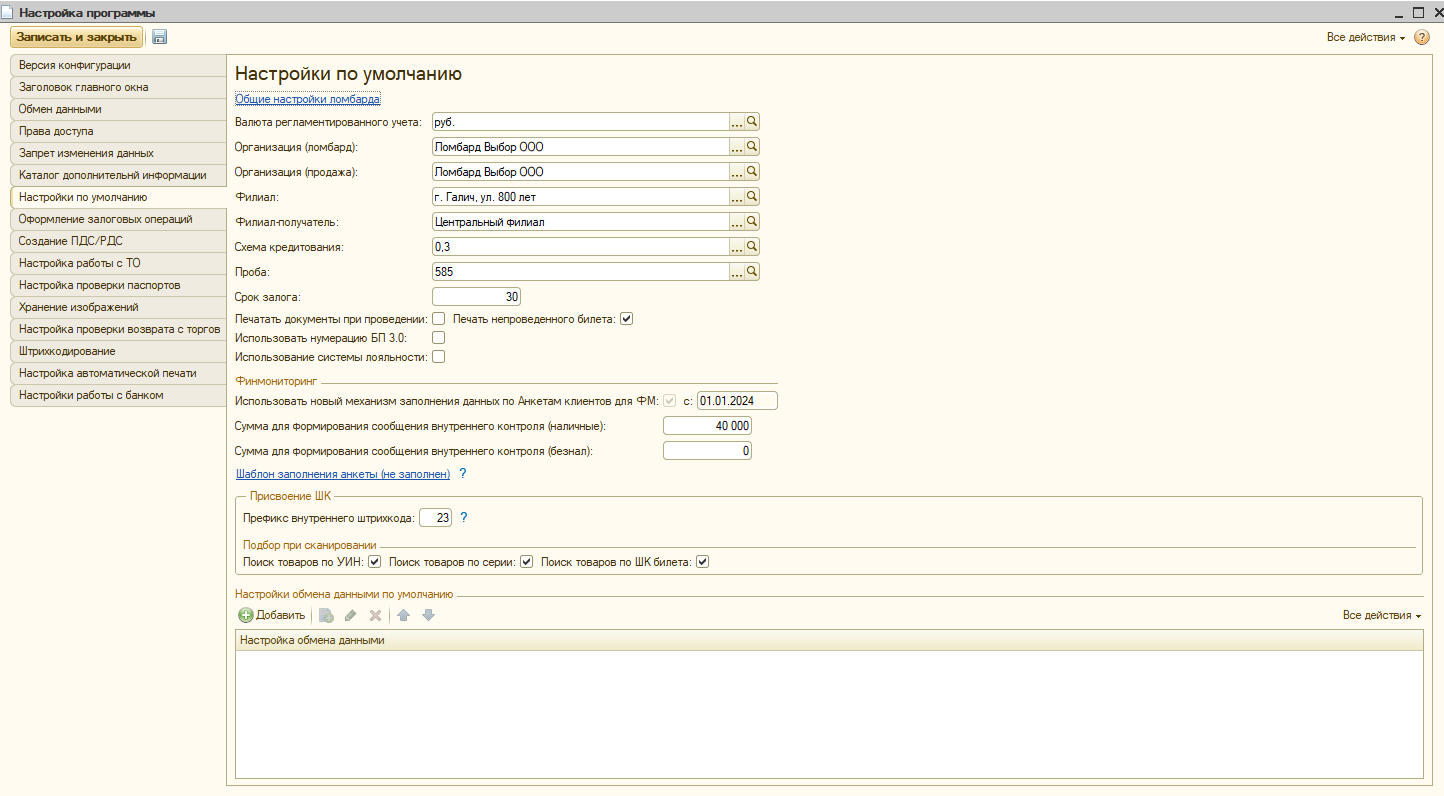
Task: Click ellipsis selector for 'Филиал-получатель'
Action: pos(737,222)
